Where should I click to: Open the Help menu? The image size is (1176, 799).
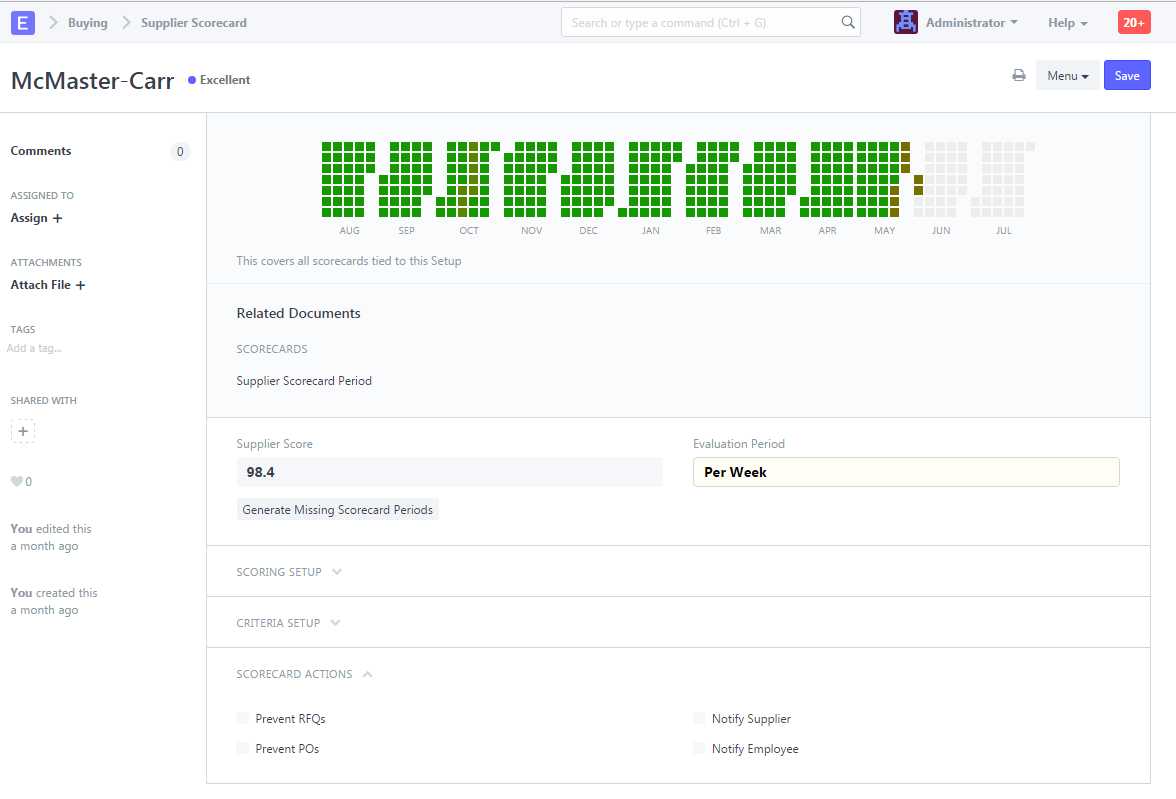[x=1067, y=22]
